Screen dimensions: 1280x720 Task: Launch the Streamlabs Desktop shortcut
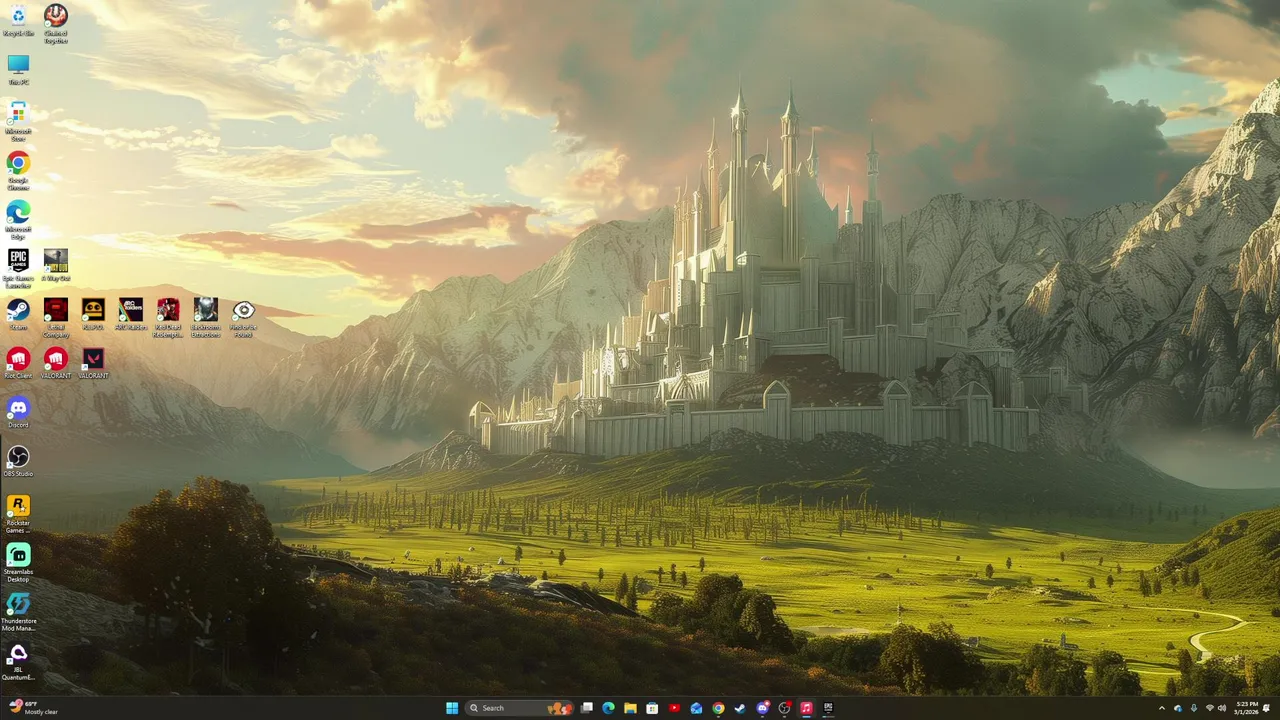tap(18, 563)
